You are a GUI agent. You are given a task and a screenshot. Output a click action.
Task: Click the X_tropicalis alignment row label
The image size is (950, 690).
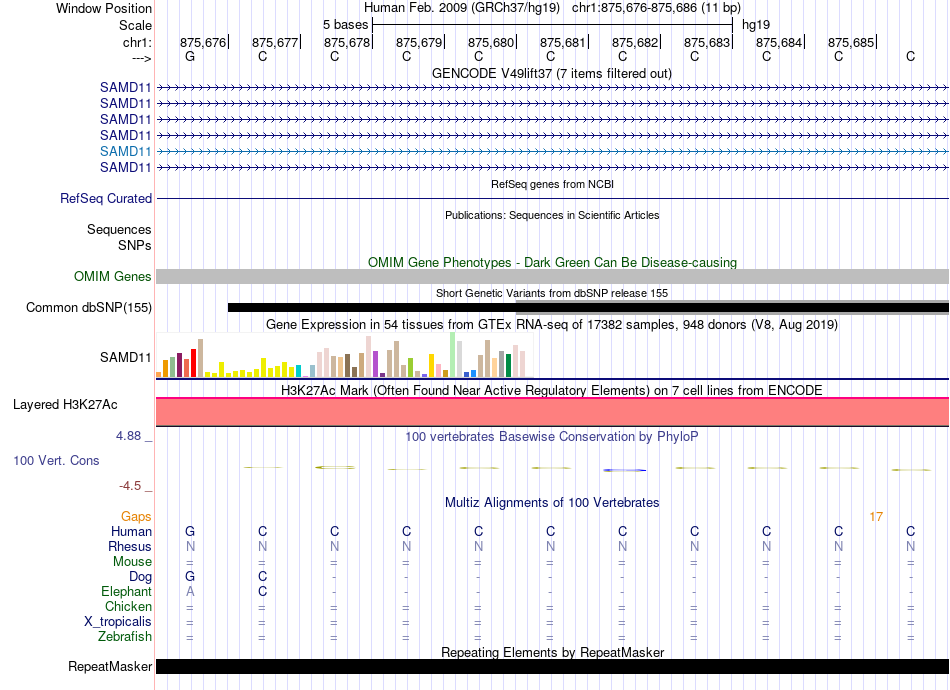pos(118,622)
